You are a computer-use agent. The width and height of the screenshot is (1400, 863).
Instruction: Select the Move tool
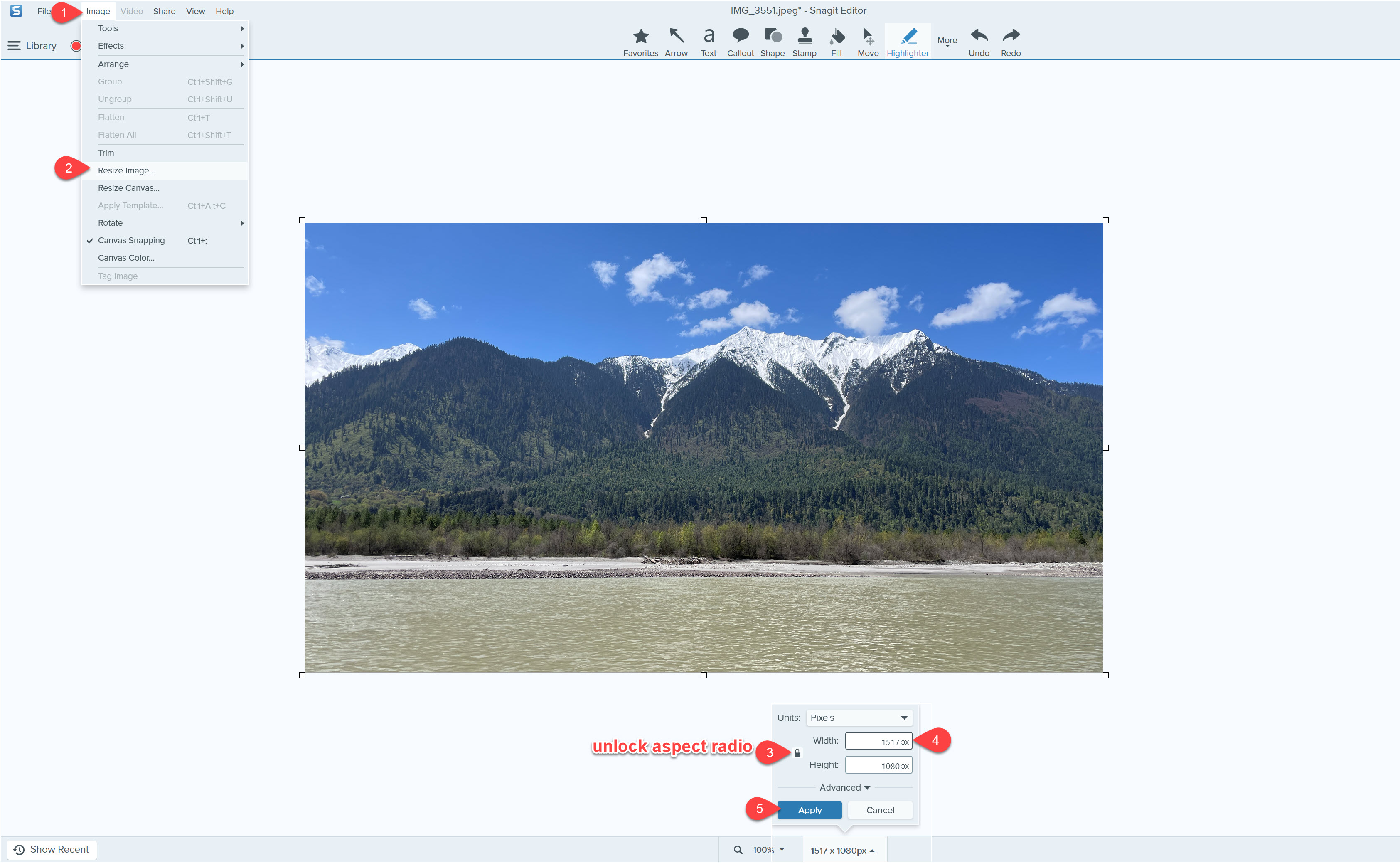pos(868,42)
